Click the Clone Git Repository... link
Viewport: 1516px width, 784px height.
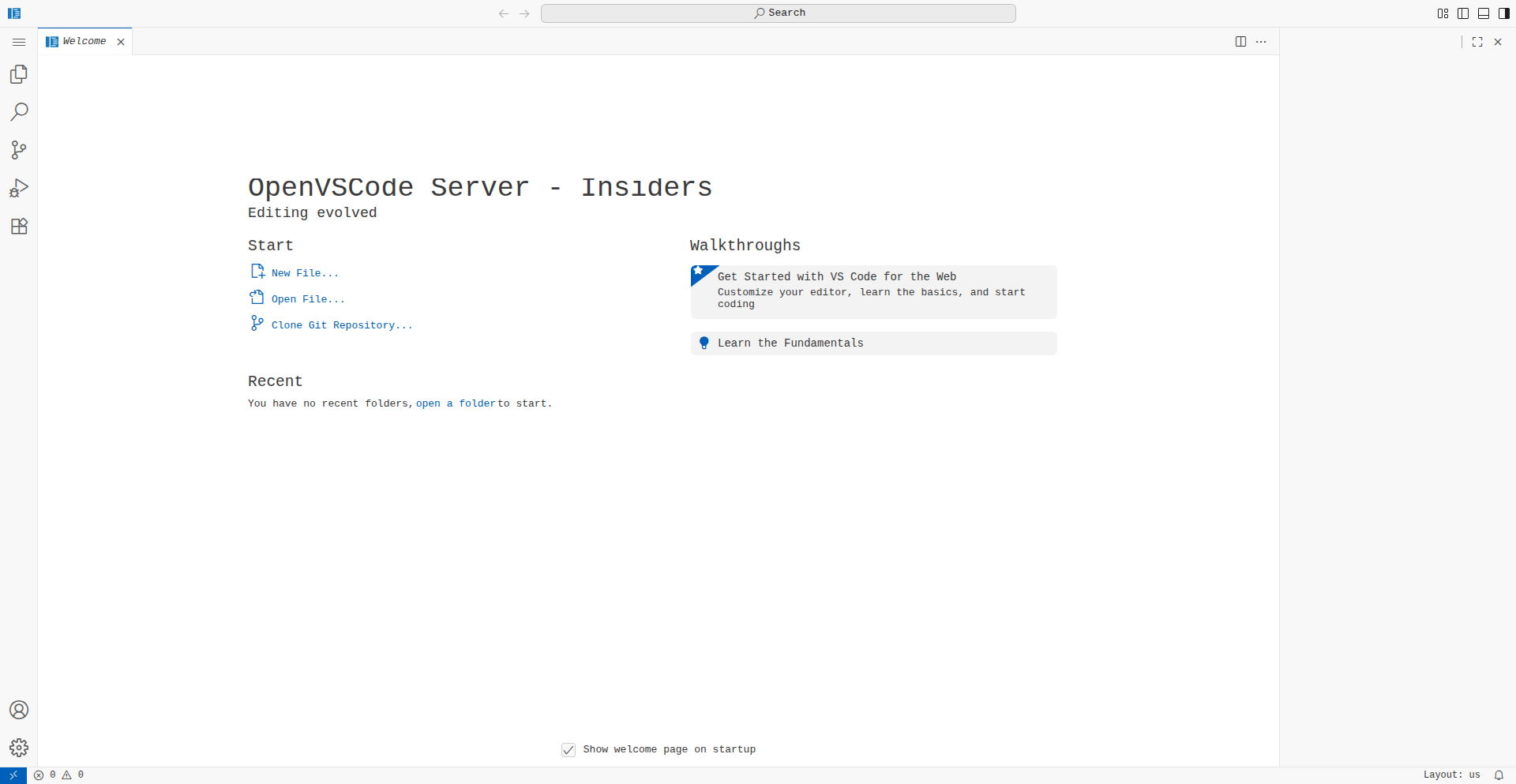(x=341, y=325)
